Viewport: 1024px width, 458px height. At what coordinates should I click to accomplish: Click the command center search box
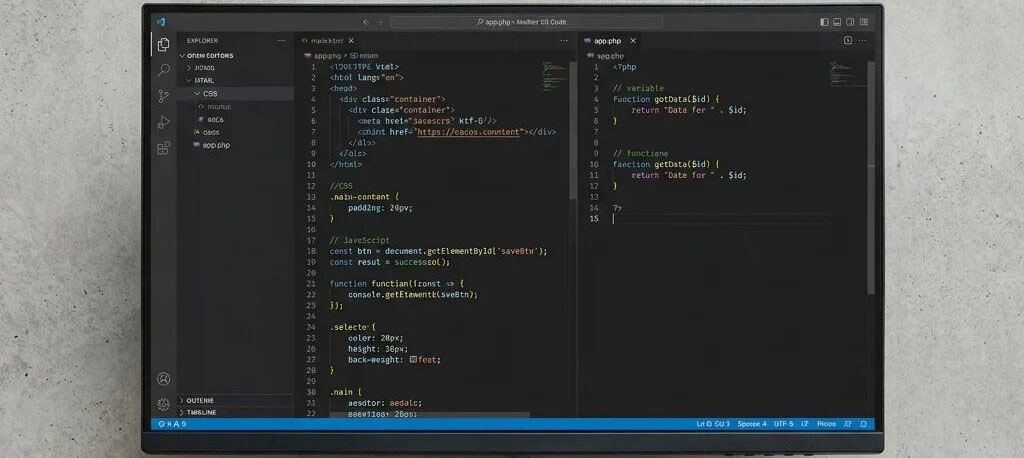pos(526,22)
